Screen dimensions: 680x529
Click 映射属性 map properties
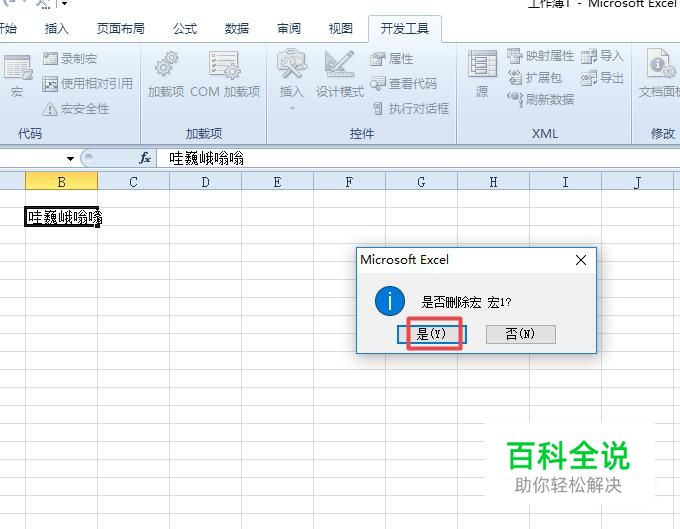coord(540,56)
